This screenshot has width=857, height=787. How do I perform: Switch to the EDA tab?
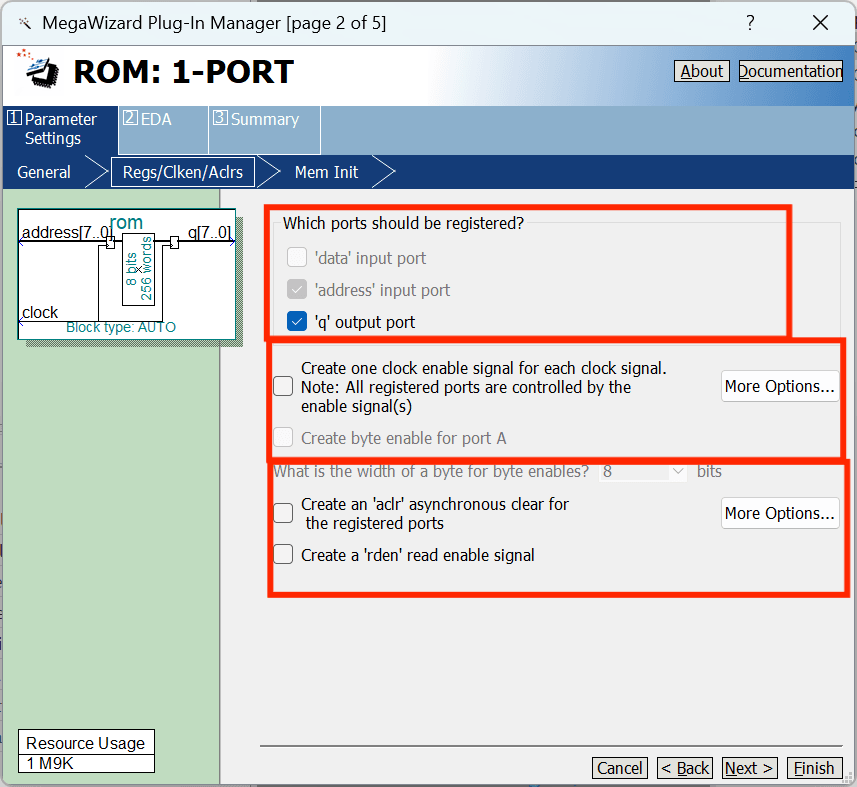[163, 130]
